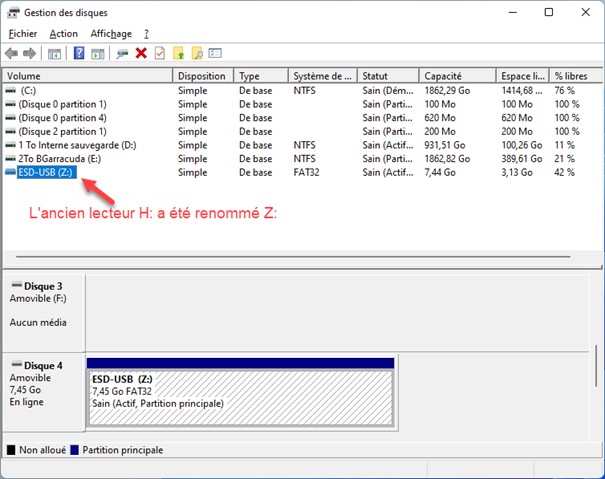Click the connect drive toolbar icon
Viewport: 605px width, 479px height.
[122, 53]
